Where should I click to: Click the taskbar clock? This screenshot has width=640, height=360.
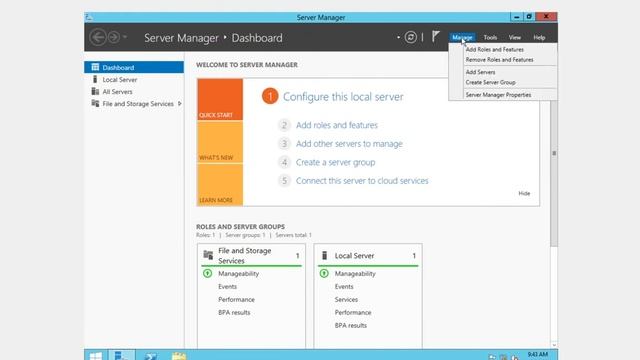(538, 355)
